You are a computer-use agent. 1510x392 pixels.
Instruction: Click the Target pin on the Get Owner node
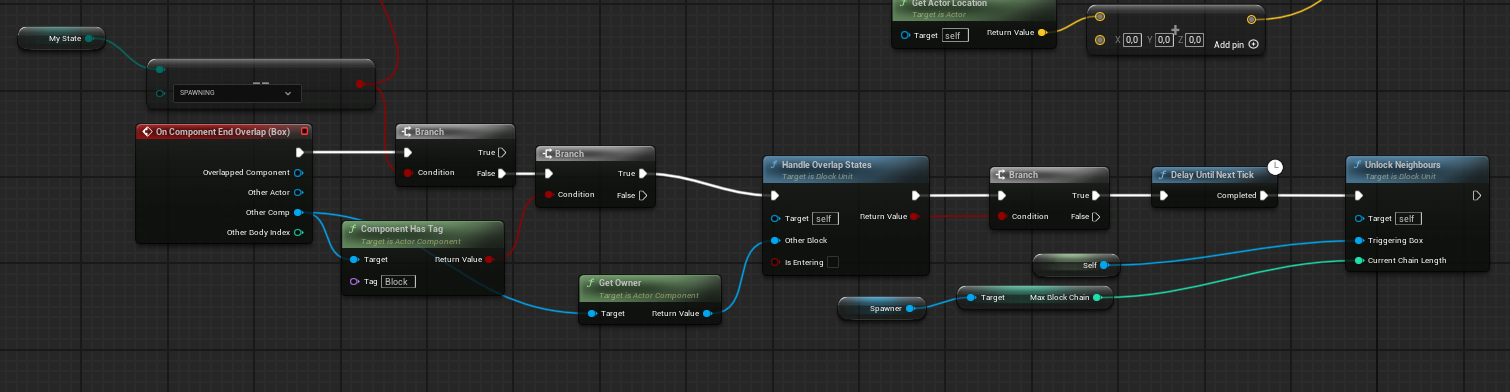[592, 314]
